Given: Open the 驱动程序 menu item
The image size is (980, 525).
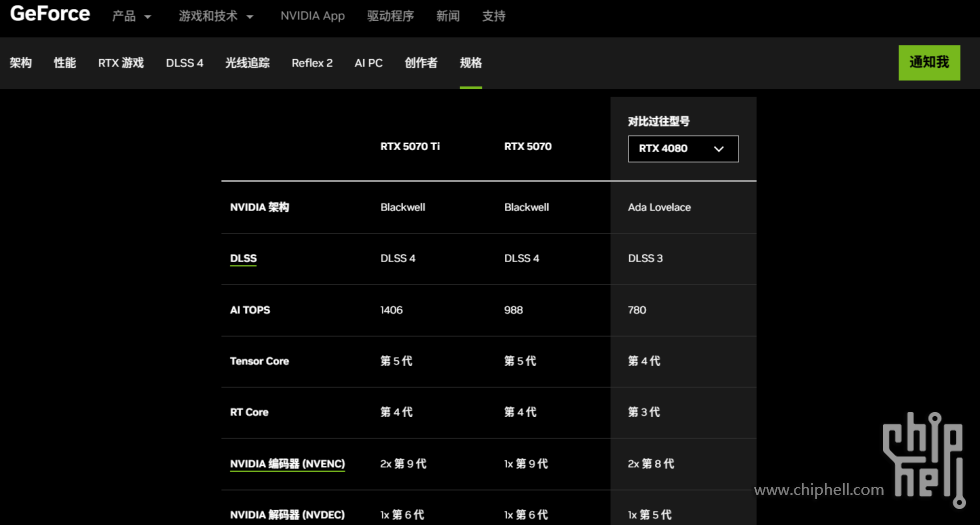Looking at the screenshot, I should [x=391, y=16].
